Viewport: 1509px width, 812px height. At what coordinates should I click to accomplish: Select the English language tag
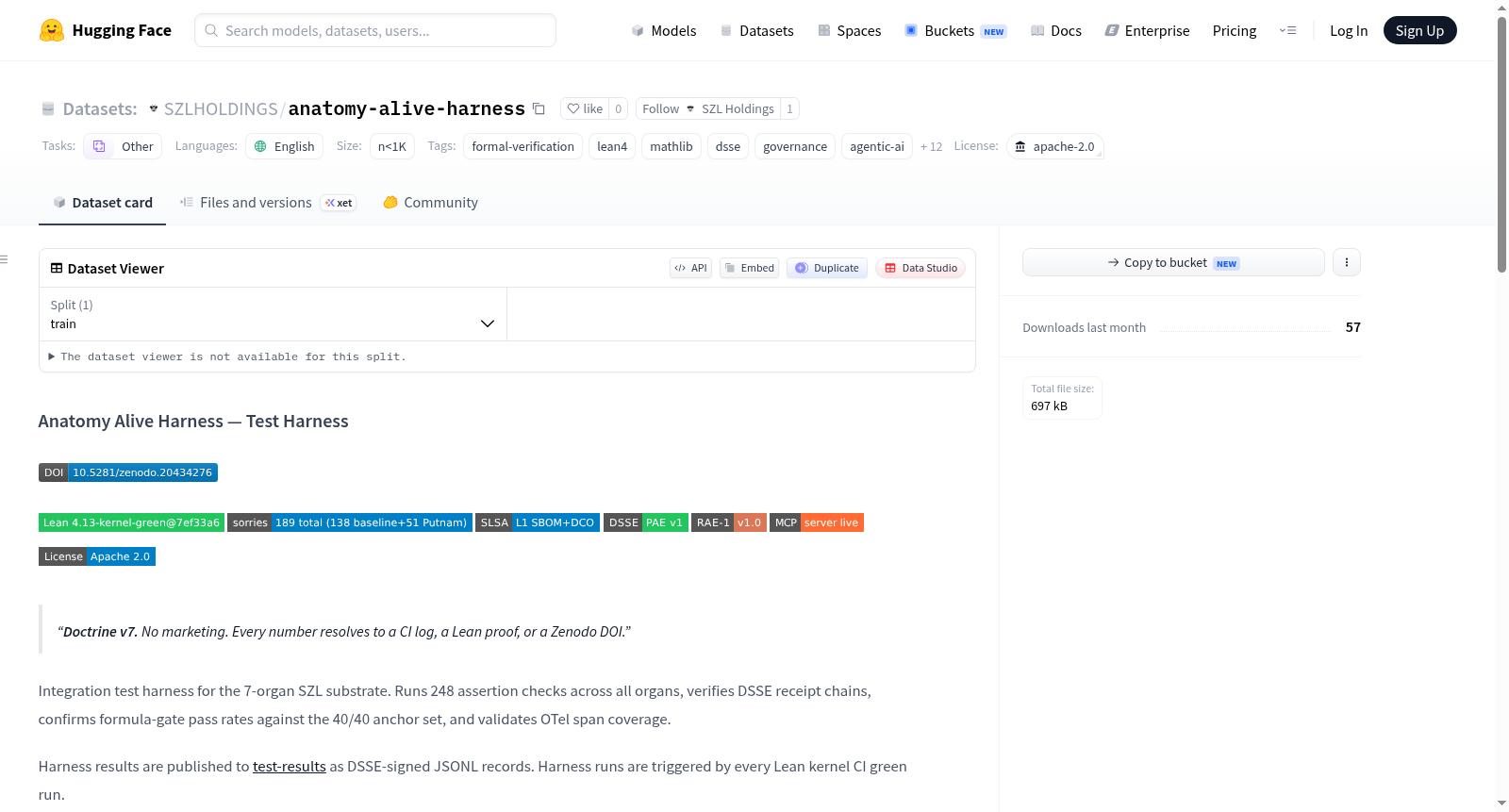pos(284,146)
